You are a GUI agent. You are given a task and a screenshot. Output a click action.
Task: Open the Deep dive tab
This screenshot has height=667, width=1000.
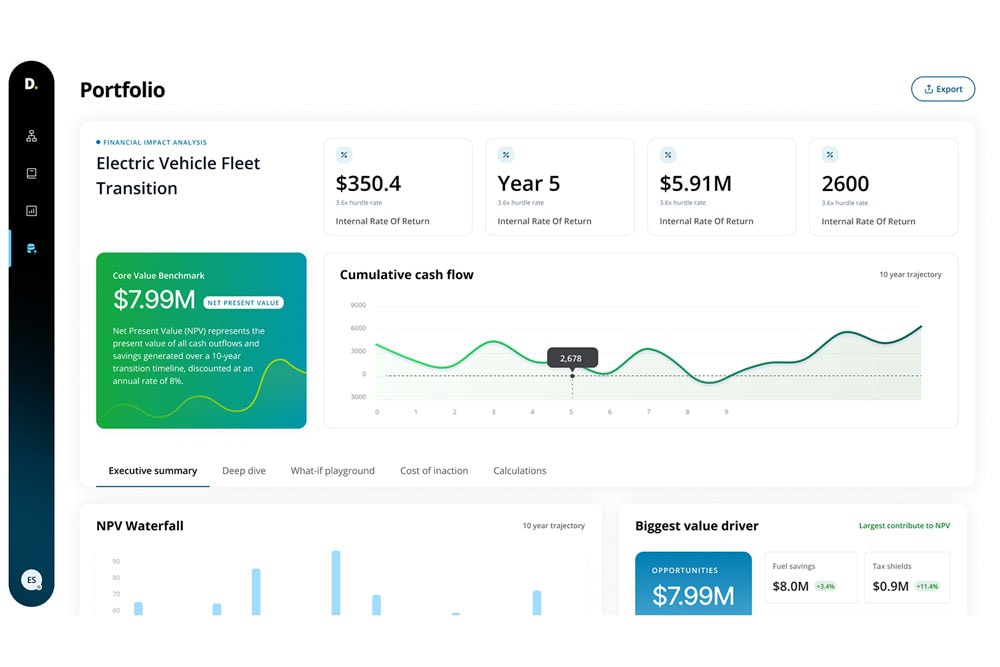tap(244, 471)
